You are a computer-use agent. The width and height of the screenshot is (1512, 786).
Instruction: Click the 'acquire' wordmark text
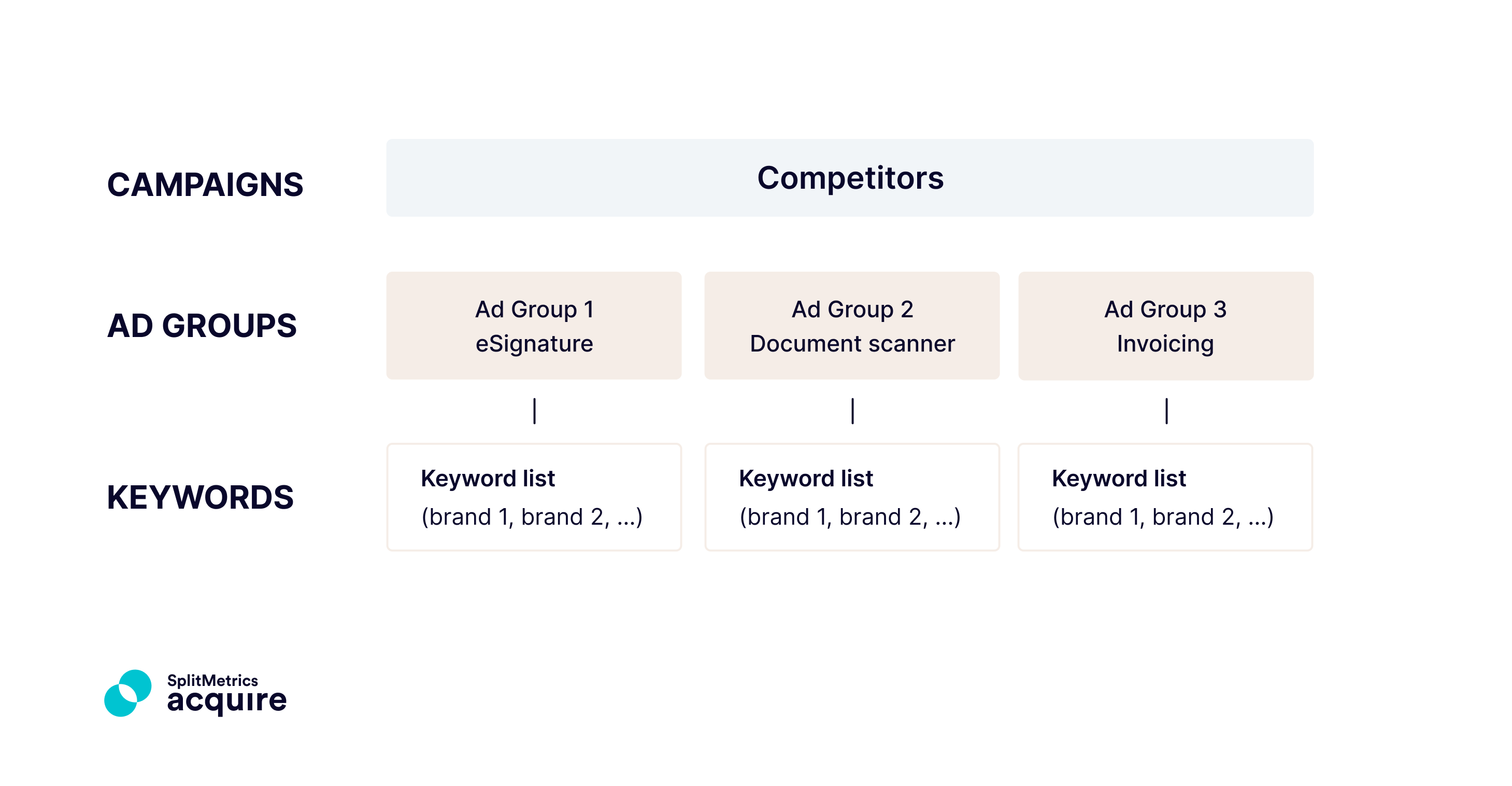tap(226, 701)
